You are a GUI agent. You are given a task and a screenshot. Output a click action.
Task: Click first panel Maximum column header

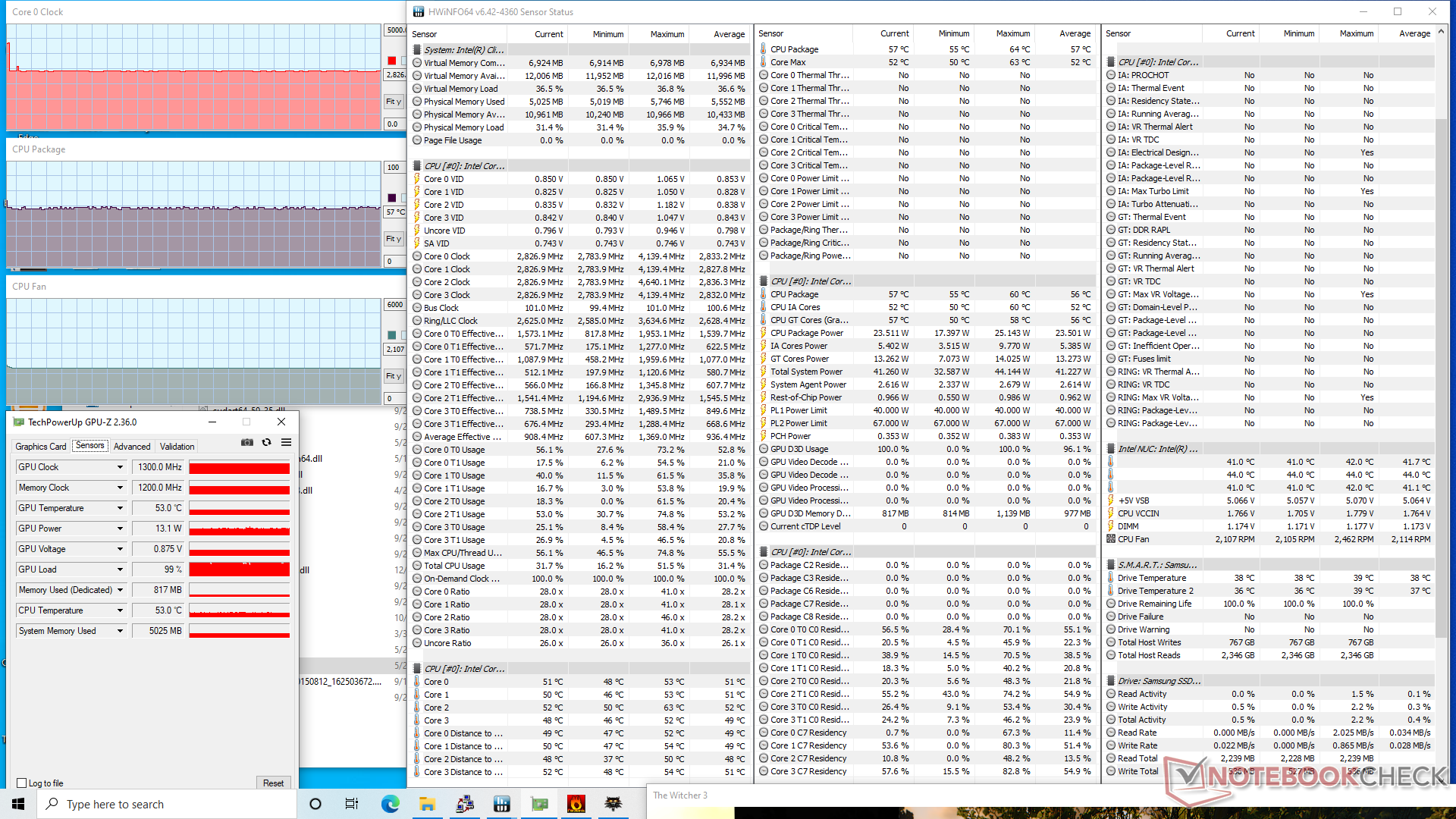coord(659,34)
